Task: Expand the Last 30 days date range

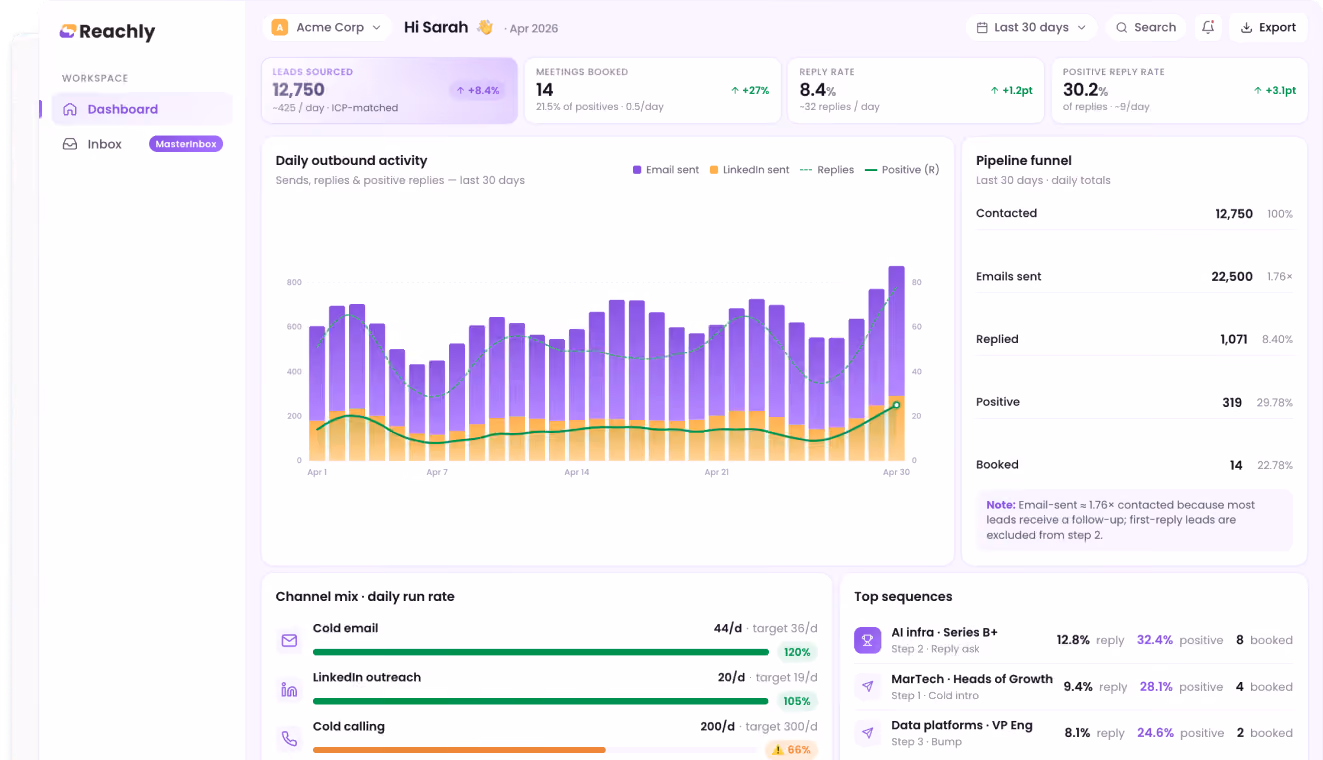Action: coord(1031,28)
